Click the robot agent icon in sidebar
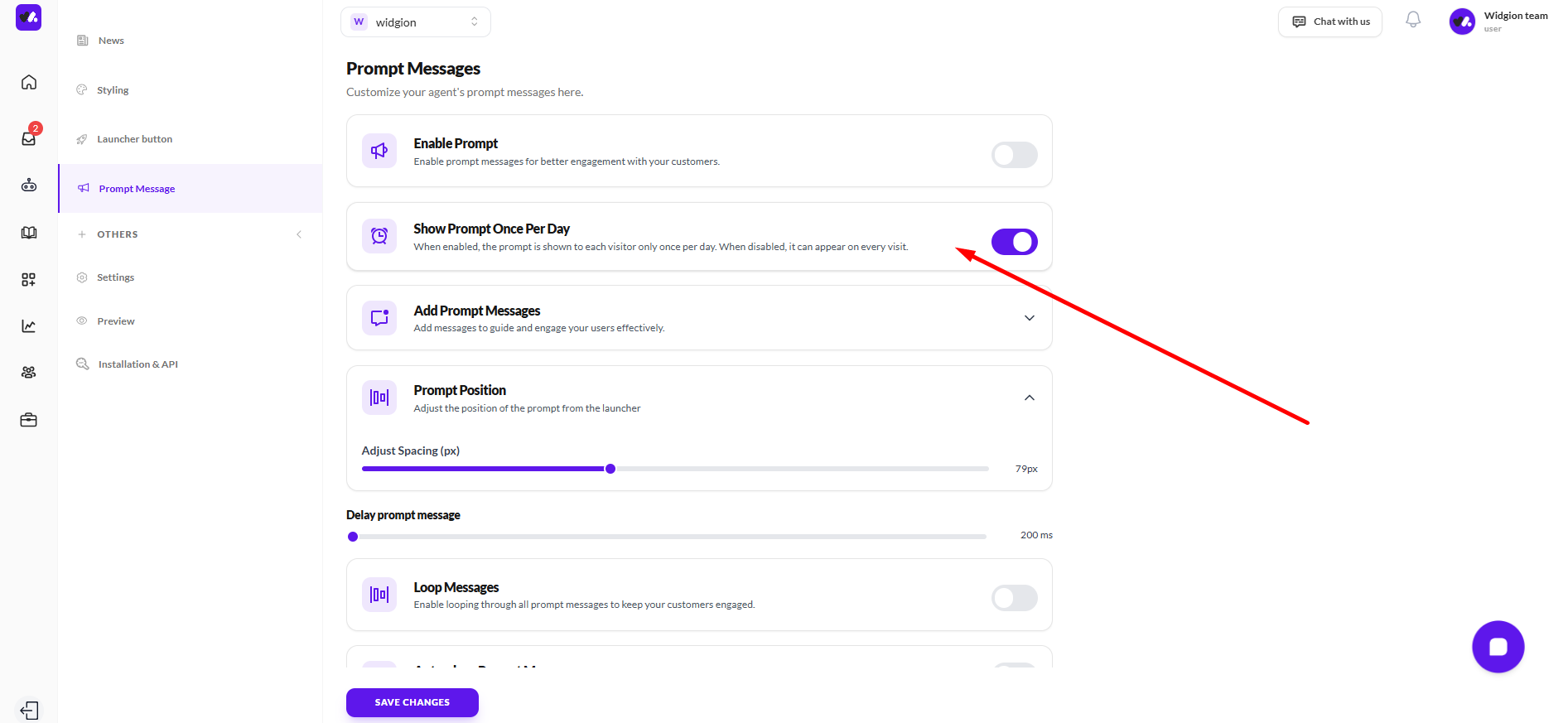Screen dimensions: 1568x723 (29, 186)
